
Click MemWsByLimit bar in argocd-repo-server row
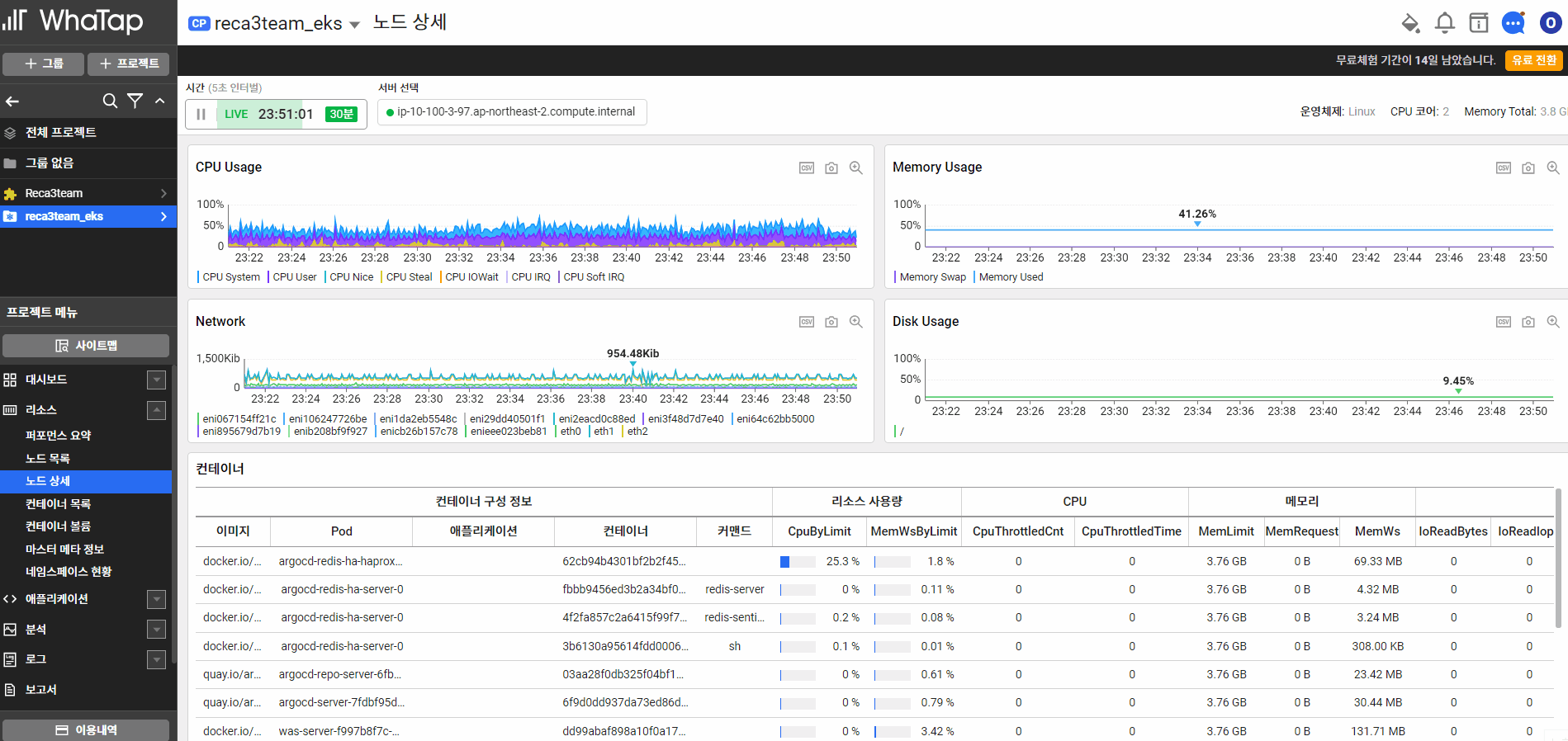tap(893, 675)
